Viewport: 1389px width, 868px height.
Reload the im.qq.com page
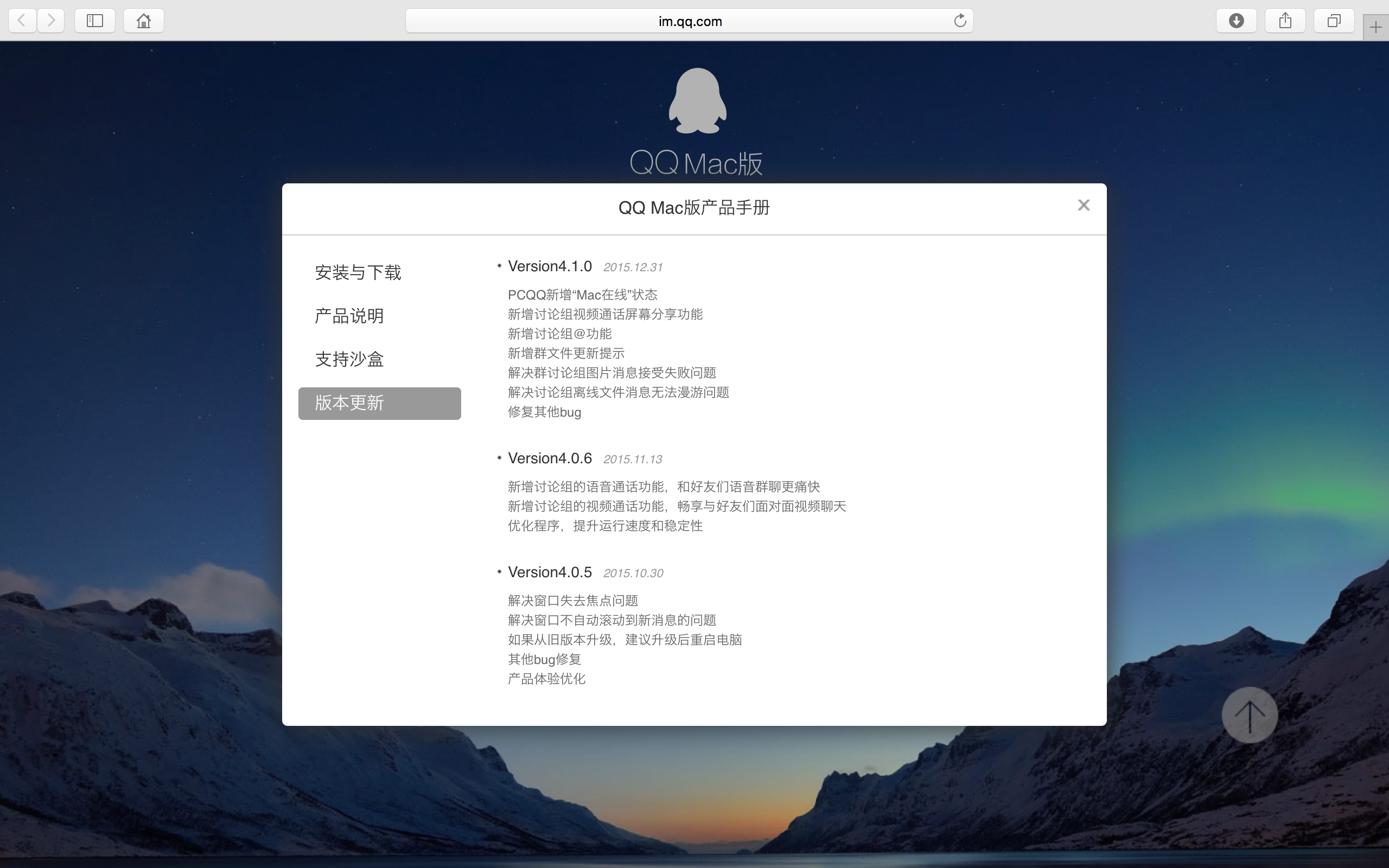tap(961, 20)
